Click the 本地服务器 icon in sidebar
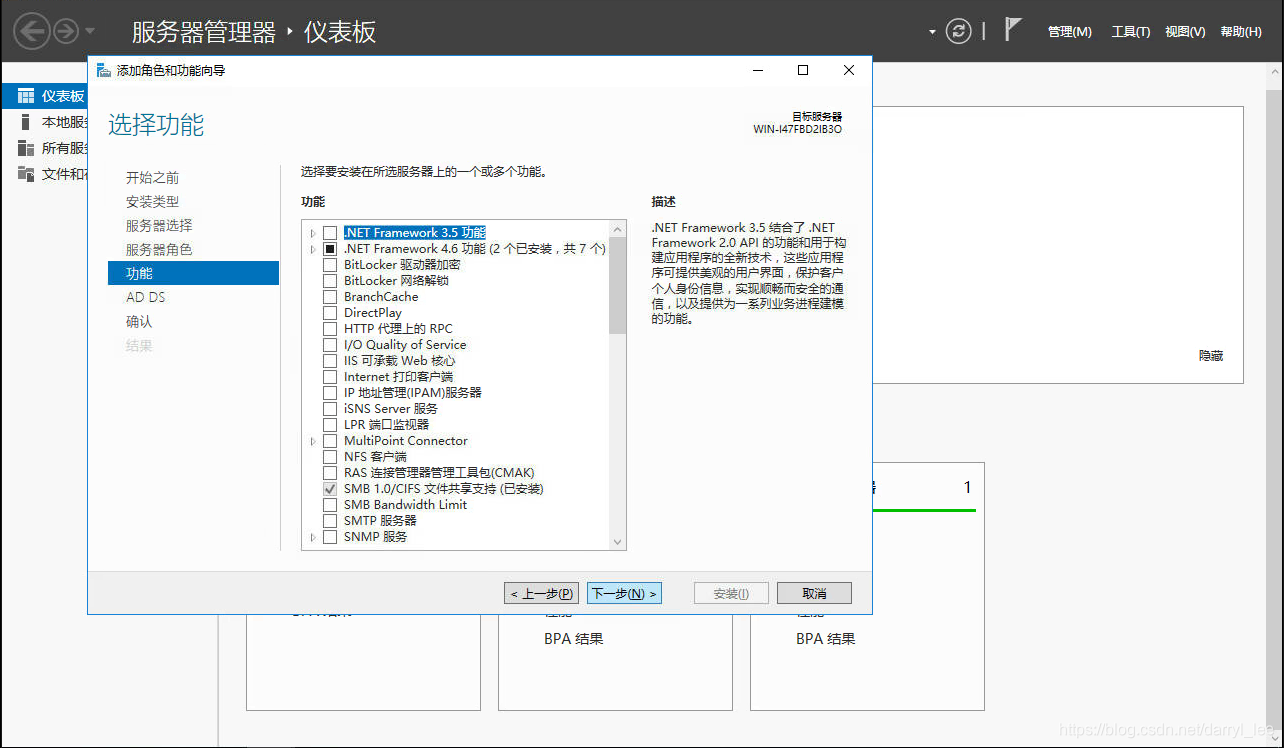Image resolution: width=1284 pixels, height=748 pixels. point(26,122)
